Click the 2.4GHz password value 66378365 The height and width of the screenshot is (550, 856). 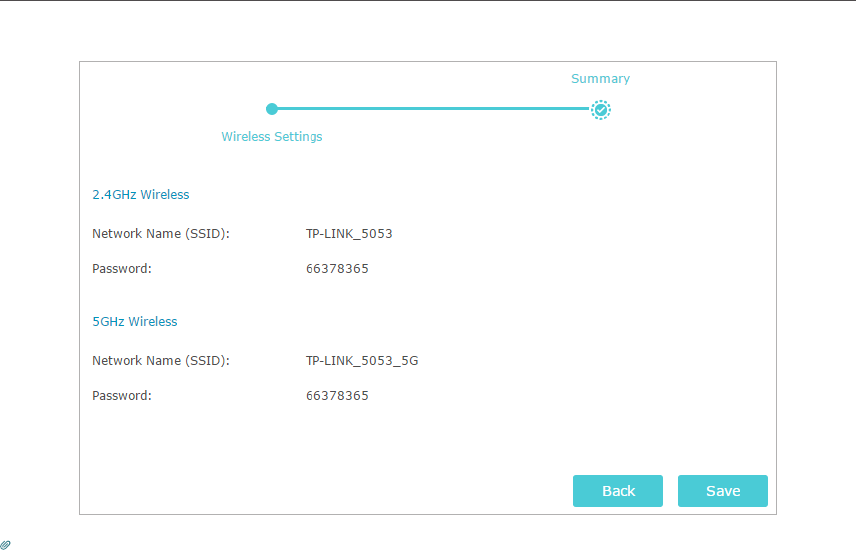[x=337, y=269]
